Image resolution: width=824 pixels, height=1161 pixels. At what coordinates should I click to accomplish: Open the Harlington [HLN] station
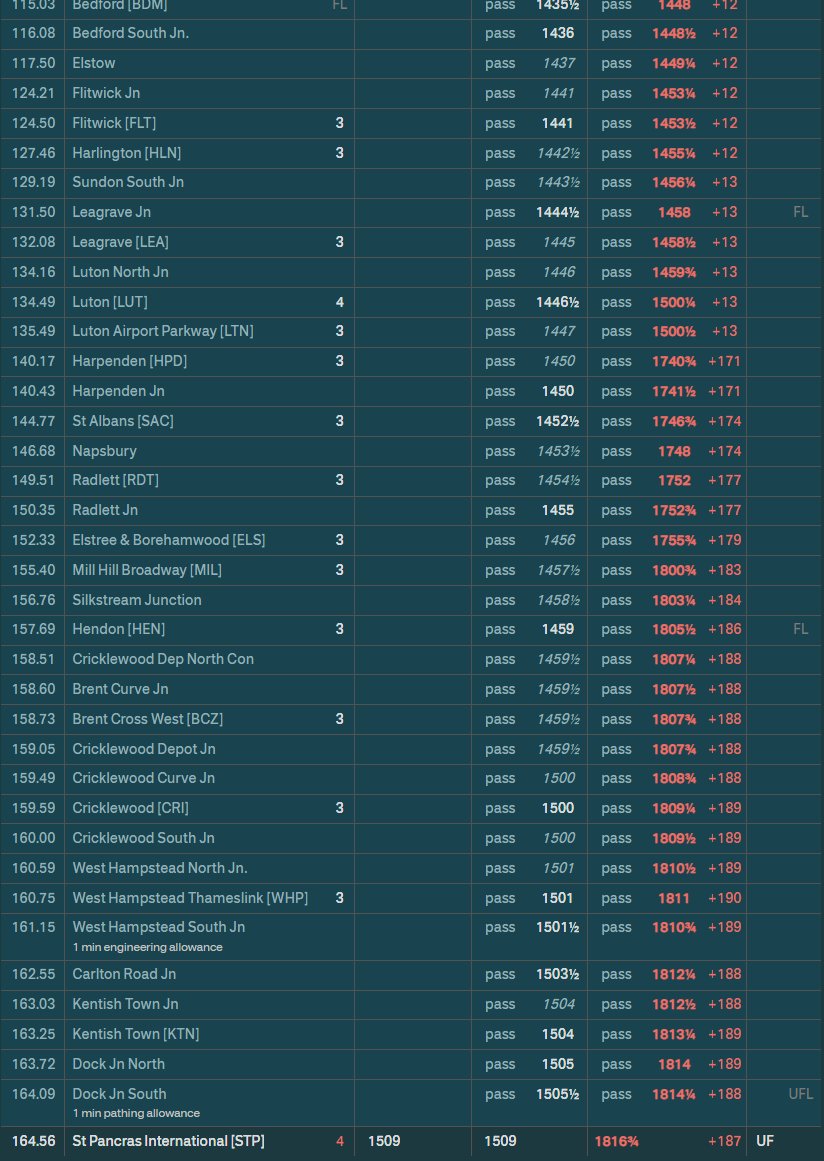[127, 153]
